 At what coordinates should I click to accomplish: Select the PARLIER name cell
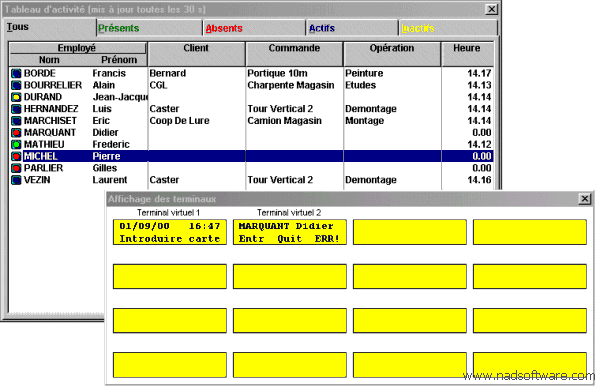pos(43,168)
